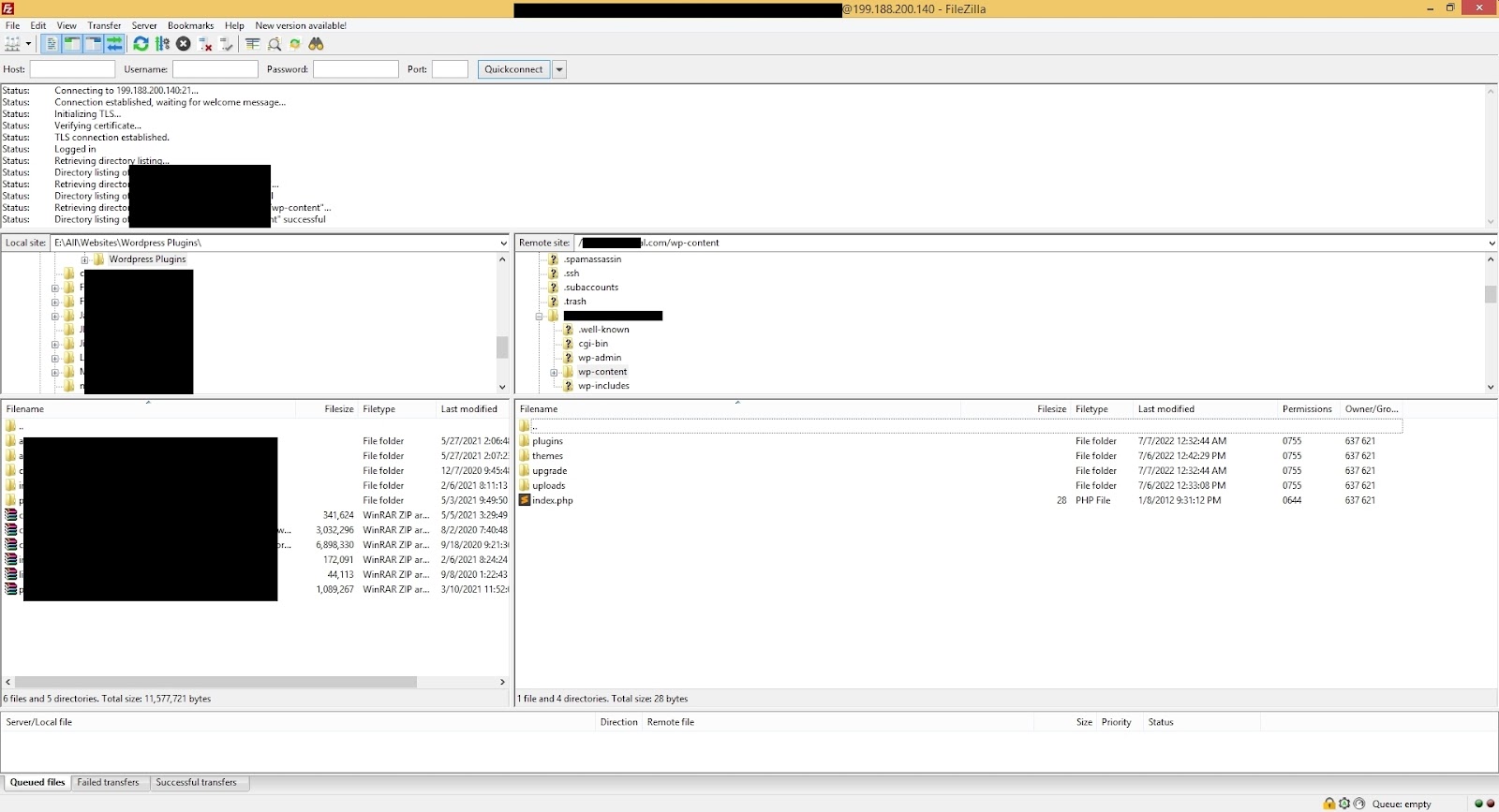The image size is (1499, 812).
Task: Select the .trash remote folder
Action: click(x=575, y=302)
